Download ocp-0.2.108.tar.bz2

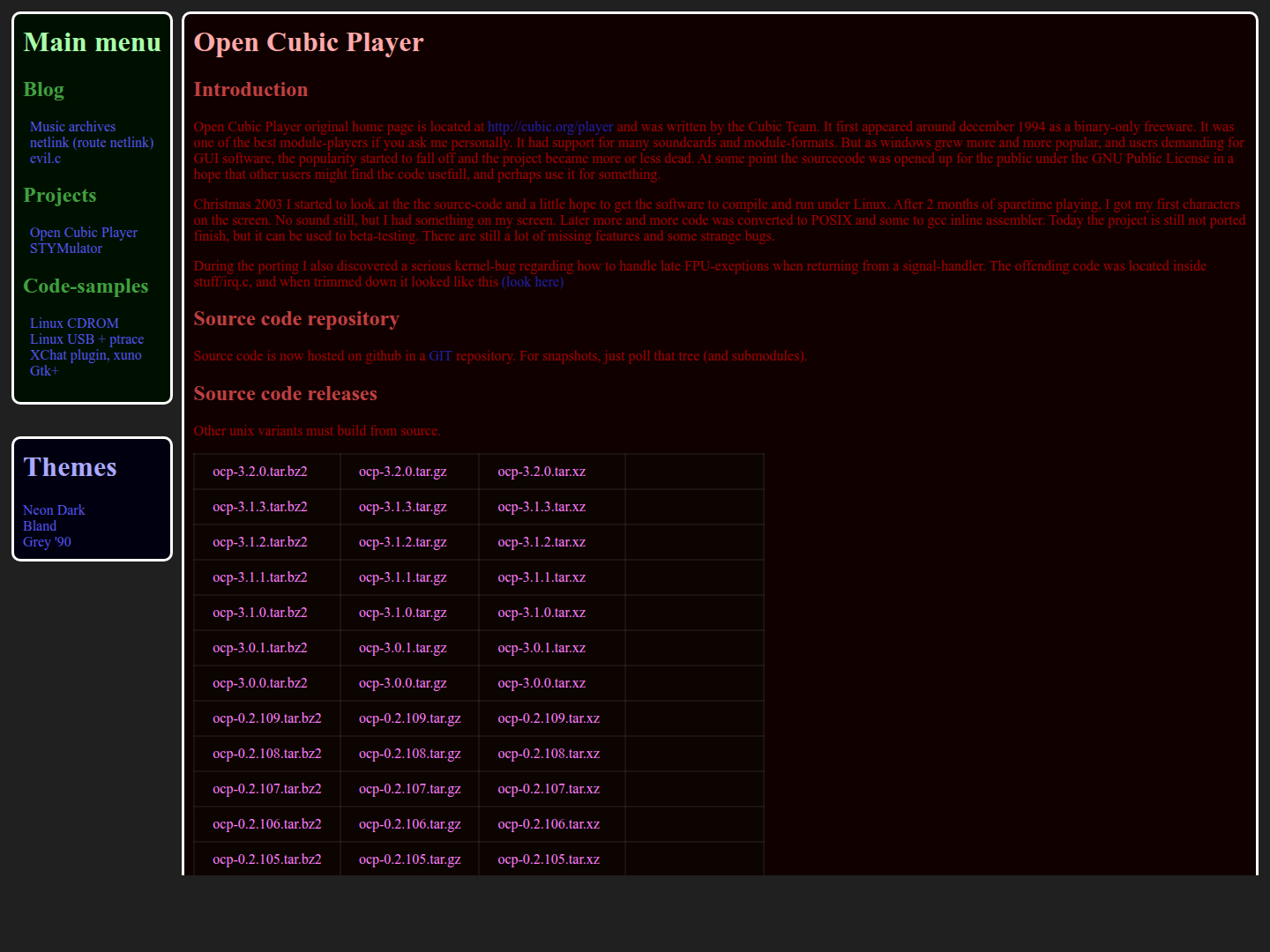tap(267, 754)
